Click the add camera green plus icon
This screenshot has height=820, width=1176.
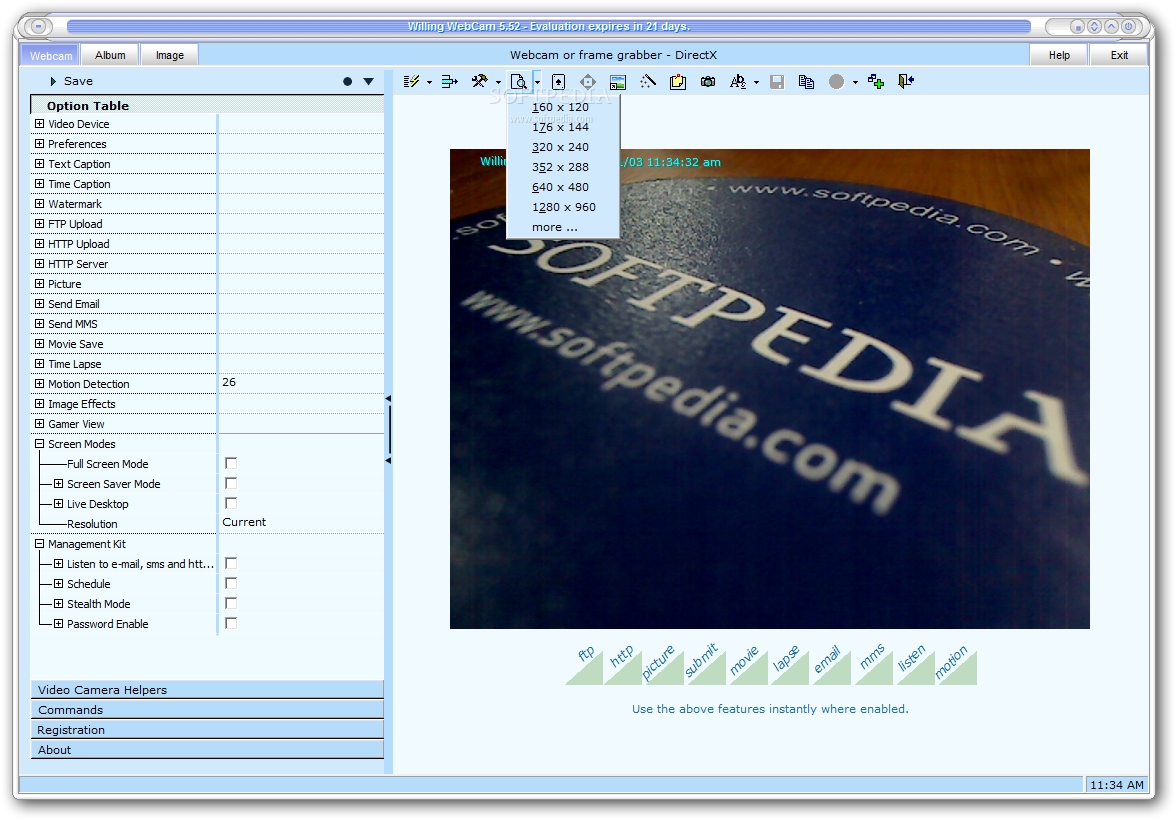(876, 82)
